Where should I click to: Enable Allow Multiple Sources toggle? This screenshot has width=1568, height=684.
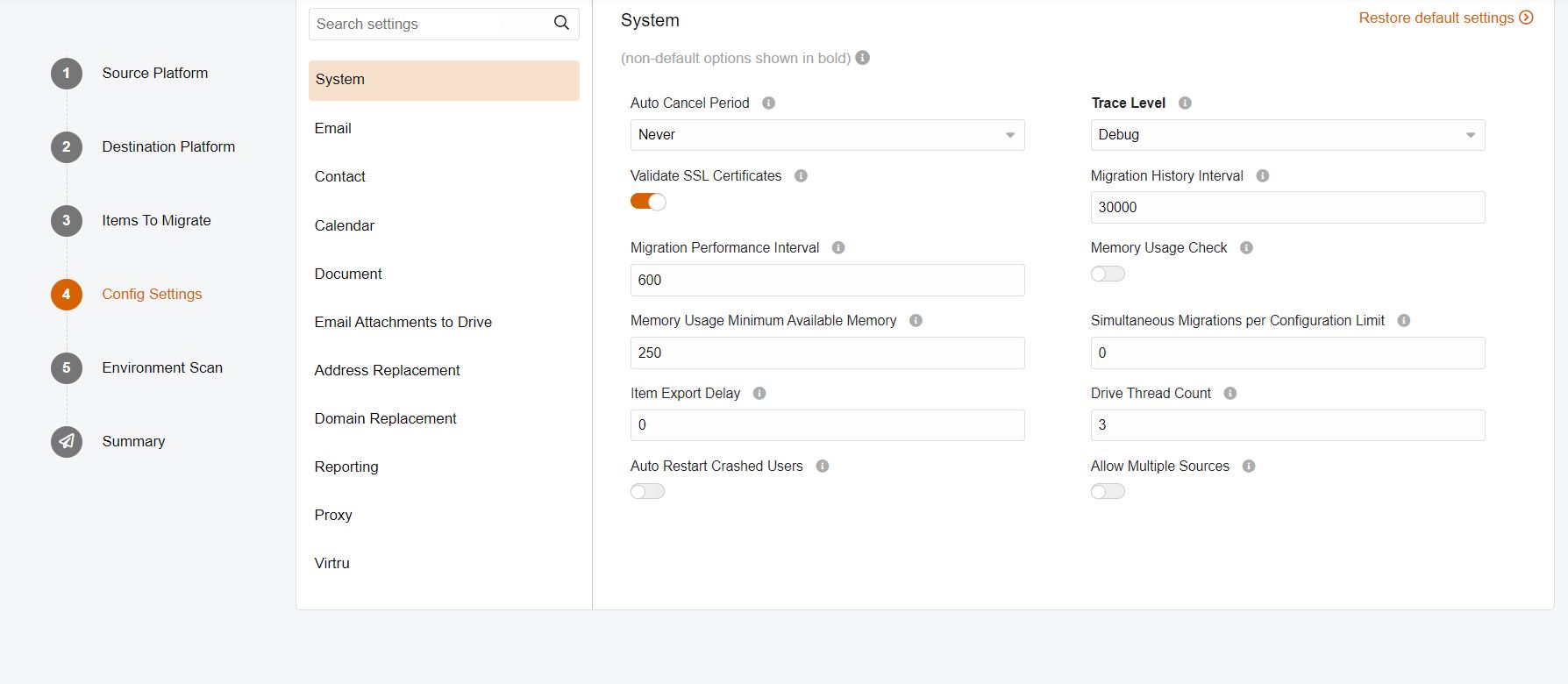pyautogui.click(x=1108, y=491)
